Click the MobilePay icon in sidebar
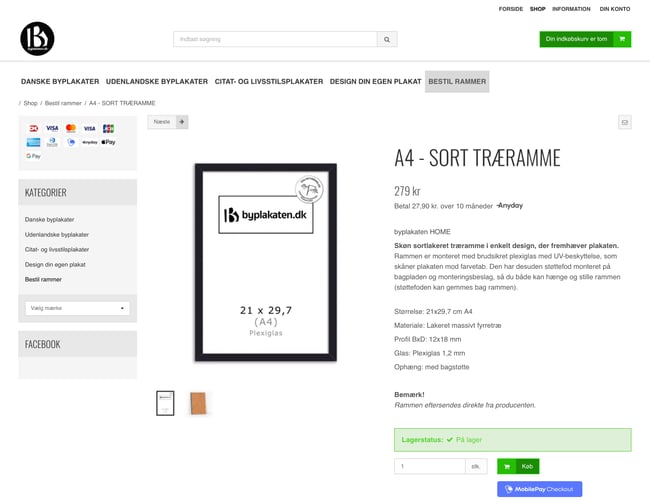Image resolution: width=650 pixels, height=500 pixels. coord(71,142)
